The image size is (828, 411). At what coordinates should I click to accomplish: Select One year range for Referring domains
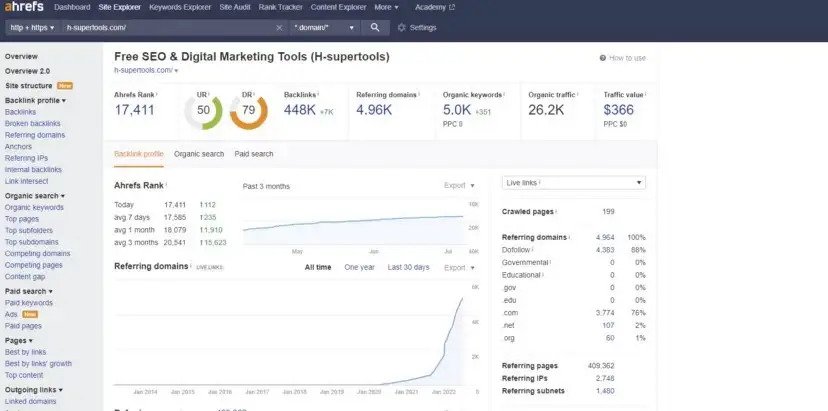(360, 268)
